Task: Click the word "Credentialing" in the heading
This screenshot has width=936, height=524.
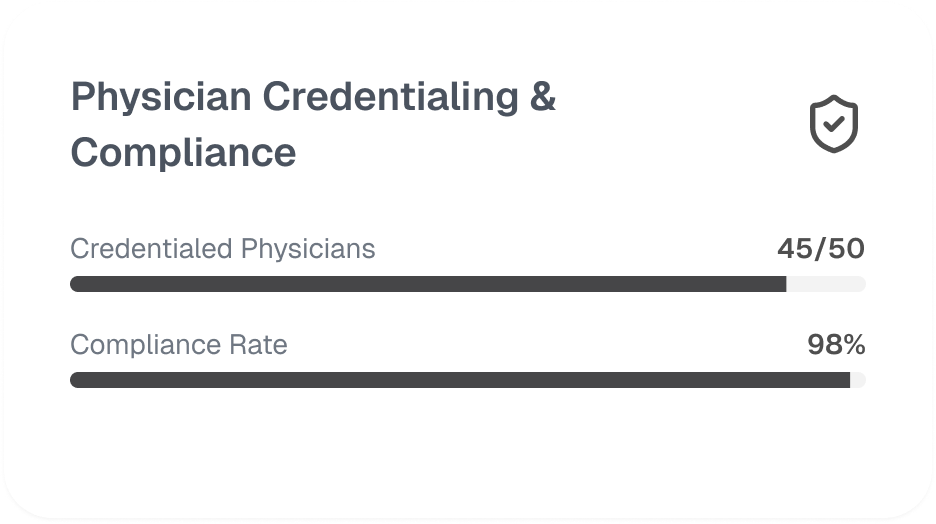Action: pos(390,97)
